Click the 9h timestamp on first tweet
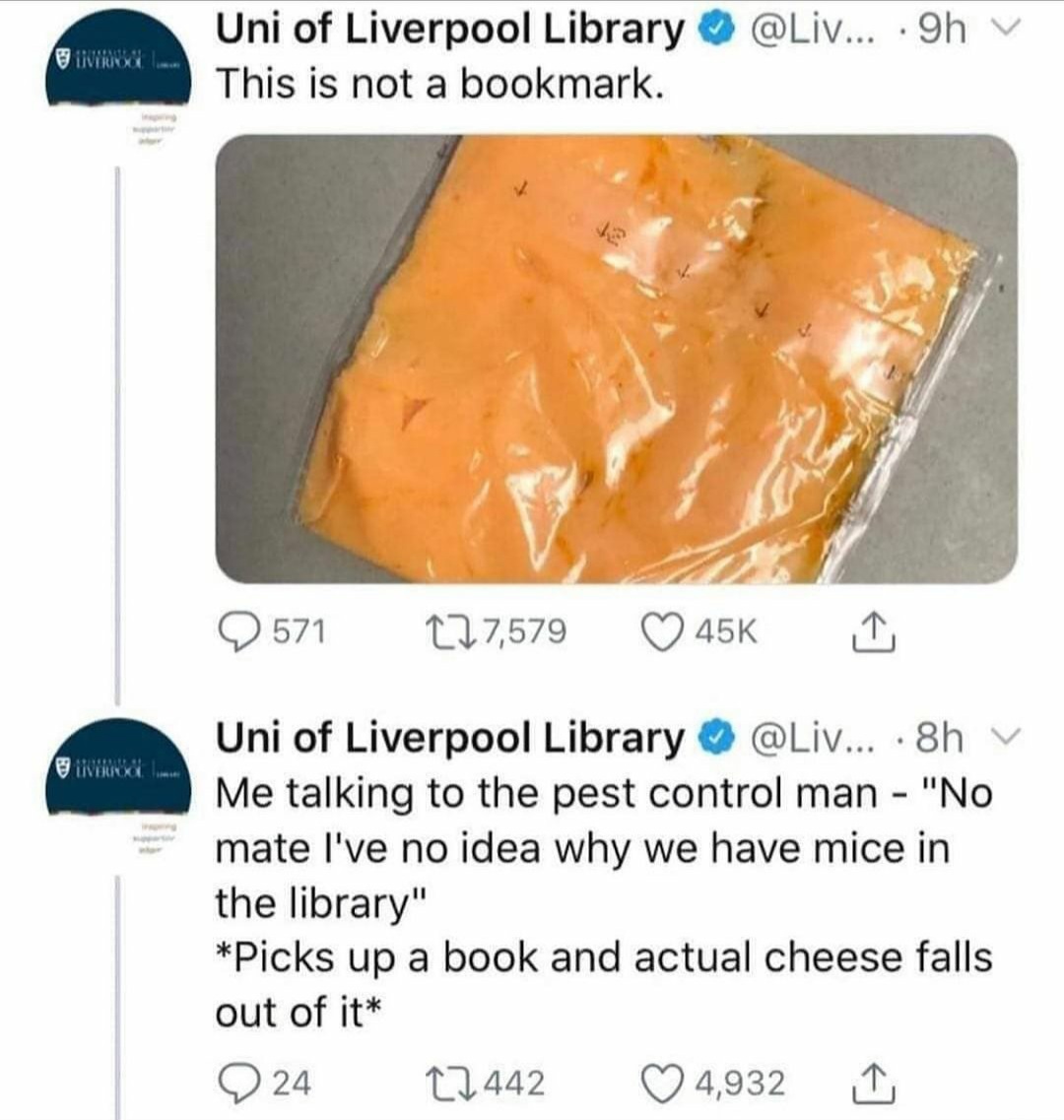The image size is (1064, 1120). tap(940, 30)
